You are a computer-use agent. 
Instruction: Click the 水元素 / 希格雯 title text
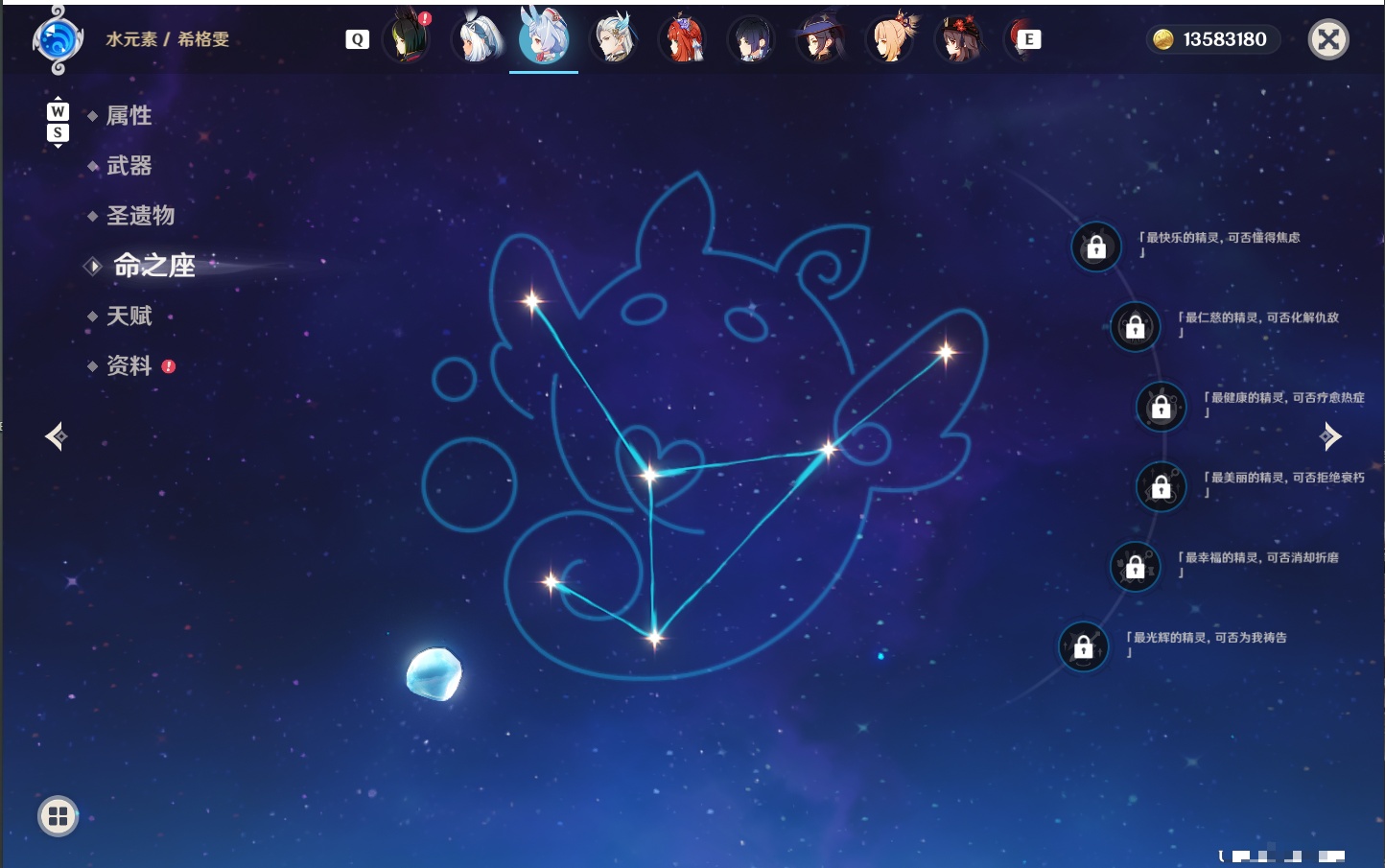tap(167, 39)
